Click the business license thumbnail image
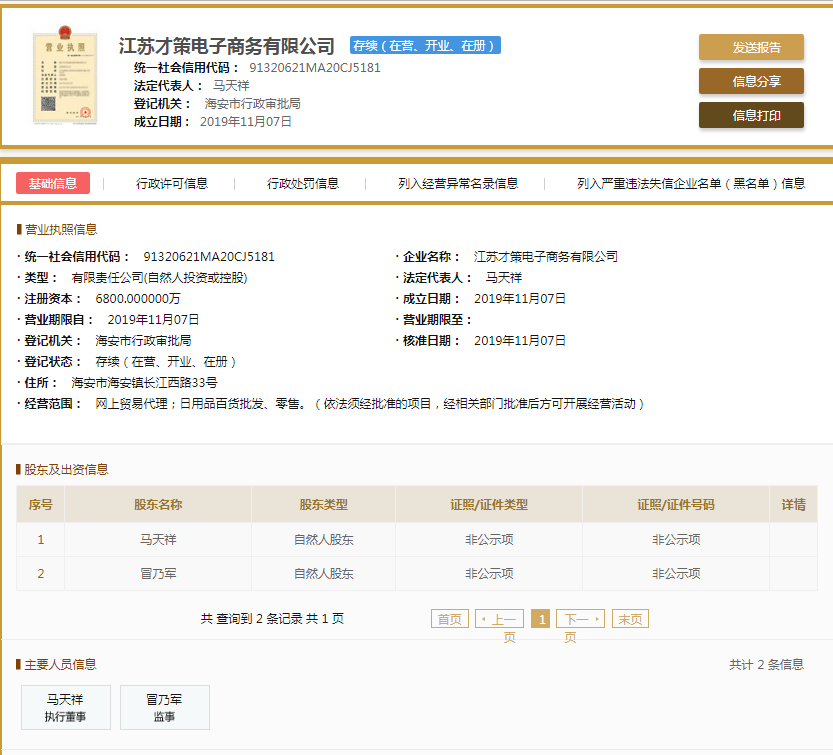The width and height of the screenshot is (833, 755). click(59, 79)
